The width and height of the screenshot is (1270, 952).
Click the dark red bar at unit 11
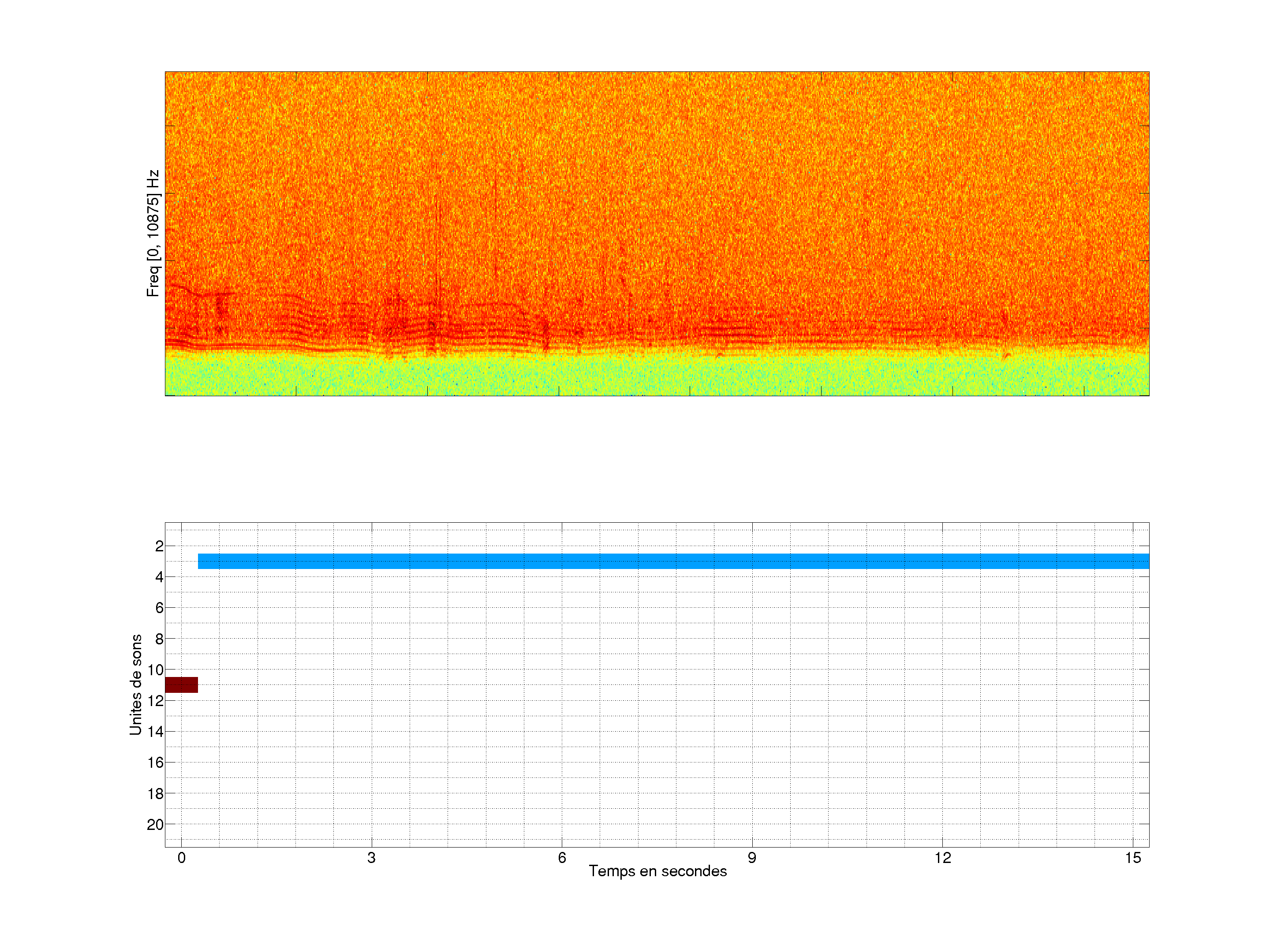(181, 684)
